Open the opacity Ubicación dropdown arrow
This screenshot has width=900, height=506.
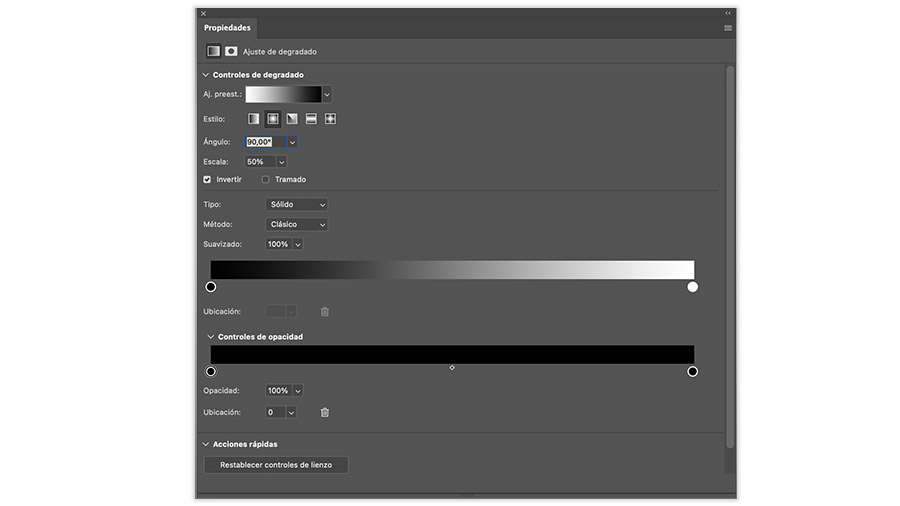(291, 412)
